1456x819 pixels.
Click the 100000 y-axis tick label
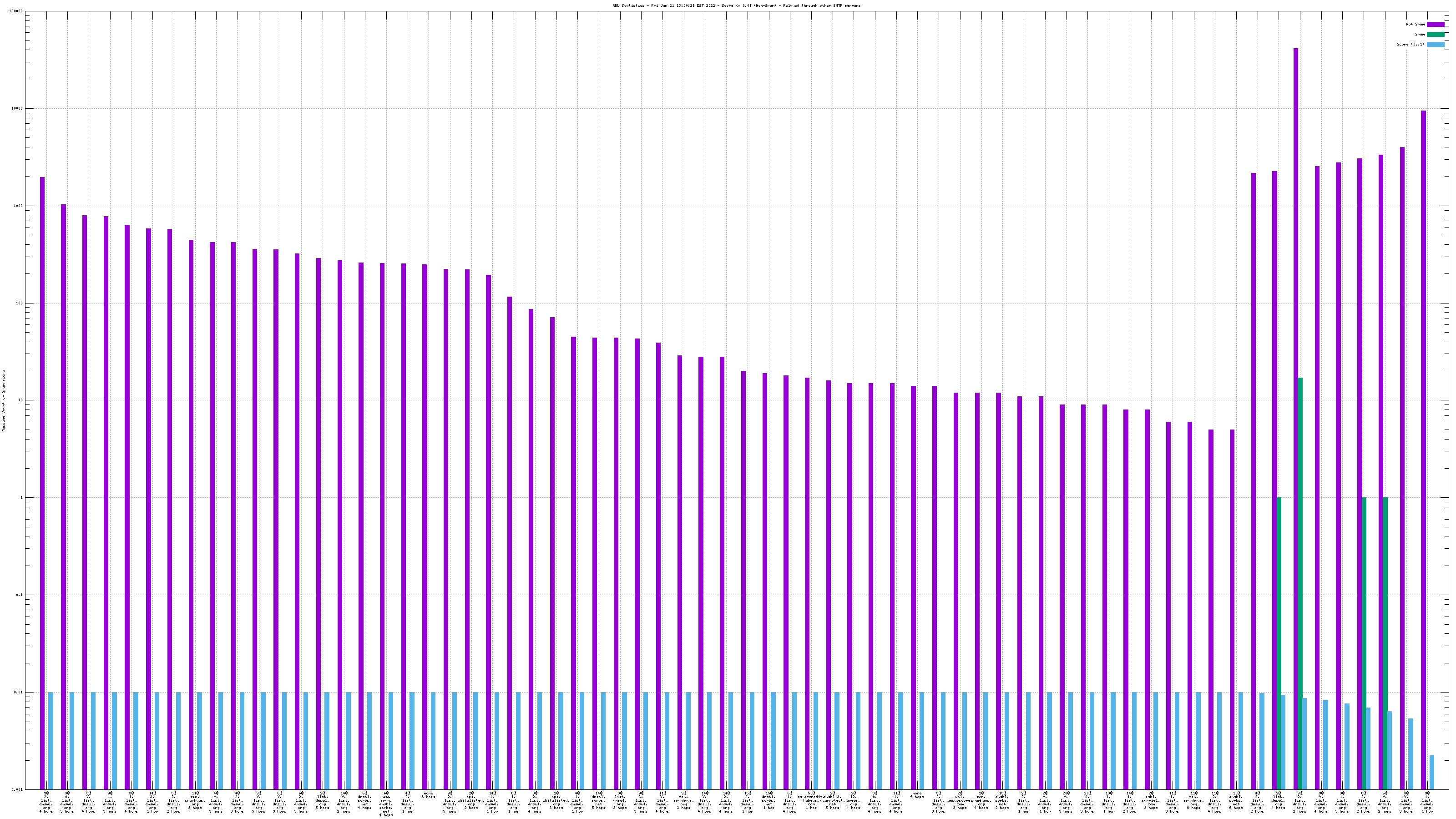click(16, 11)
